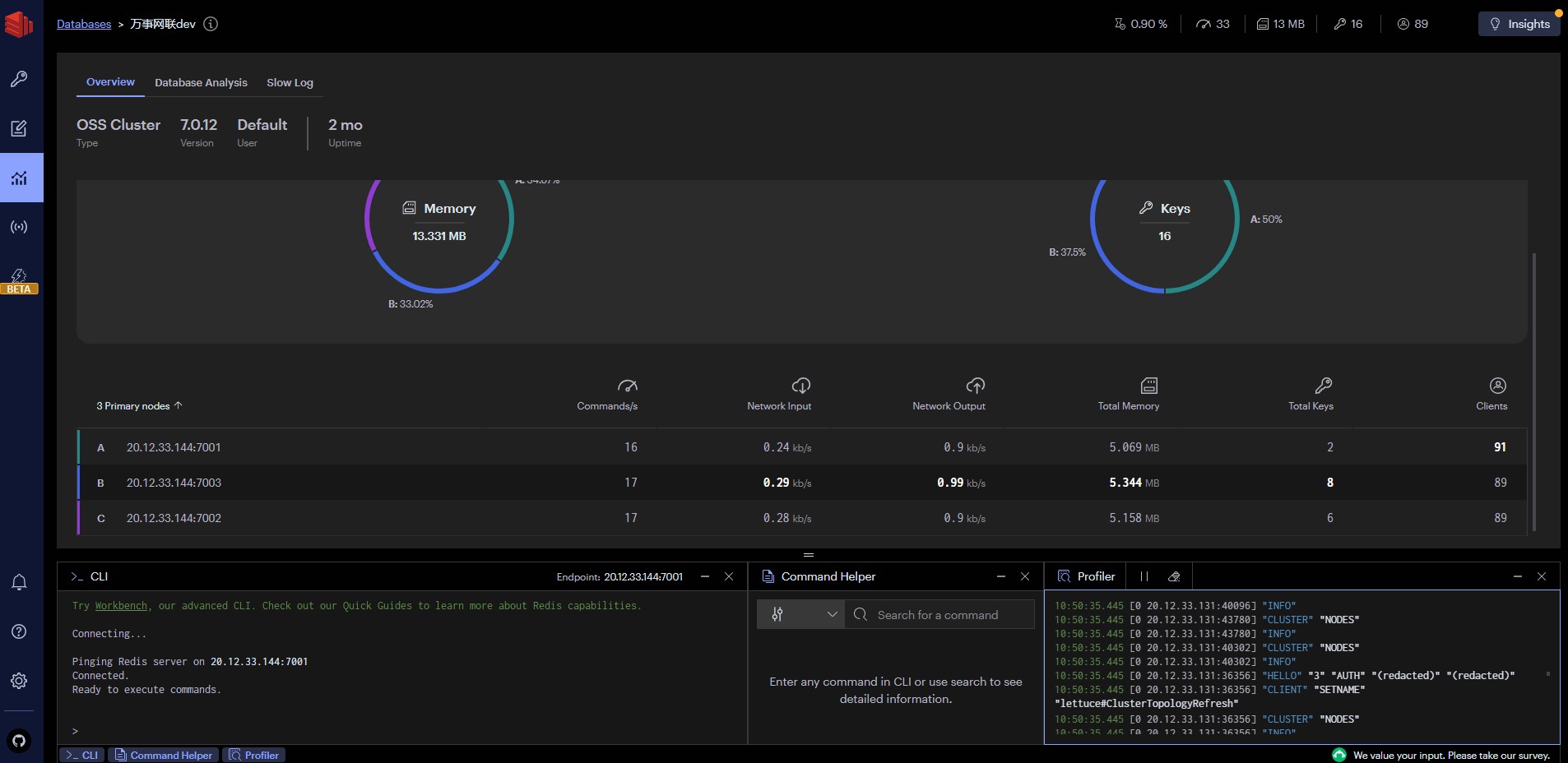This screenshot has height=763, width=1568.
Task: Click the overview panel vertical scrollbar
Action: coord(1534,391)
